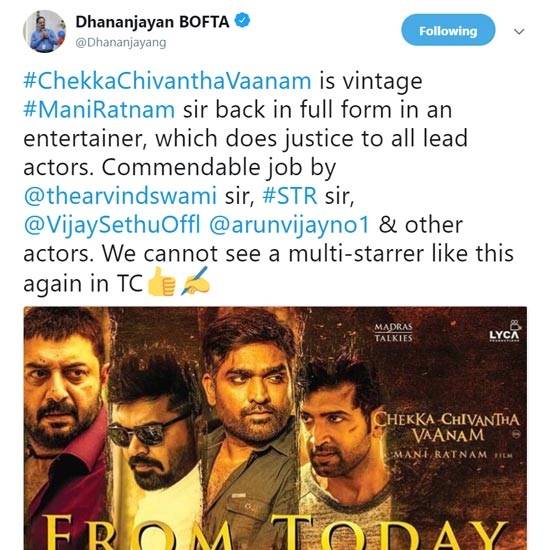
Task: Open Dhananjayan BOFTA's profile picture
Action: [x=44, y=31]
